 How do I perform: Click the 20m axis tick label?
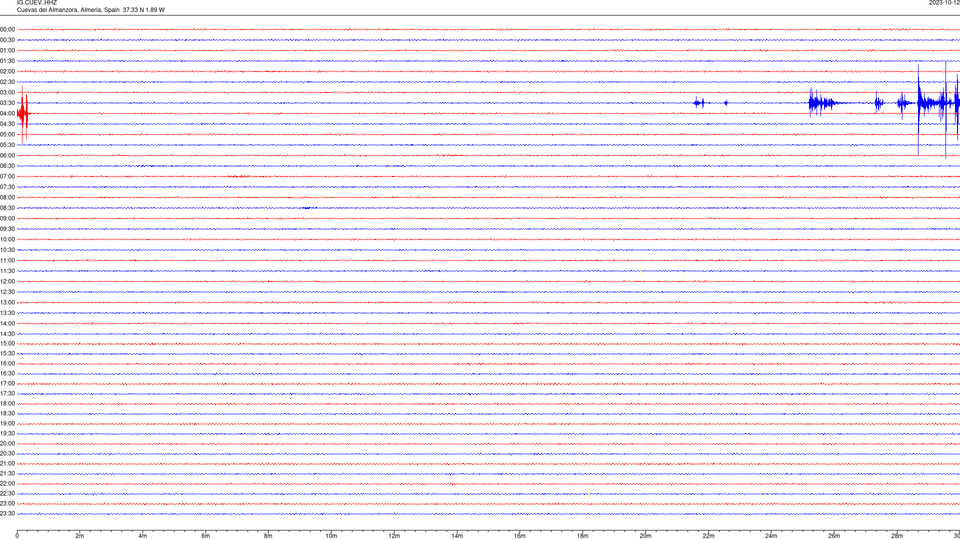(x=645, y=536)
